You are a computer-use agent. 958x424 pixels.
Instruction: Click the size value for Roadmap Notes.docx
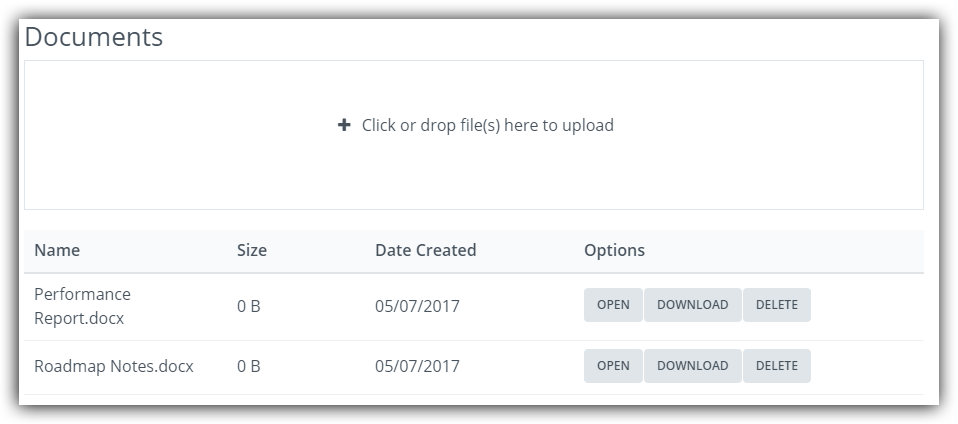[248, 366]
